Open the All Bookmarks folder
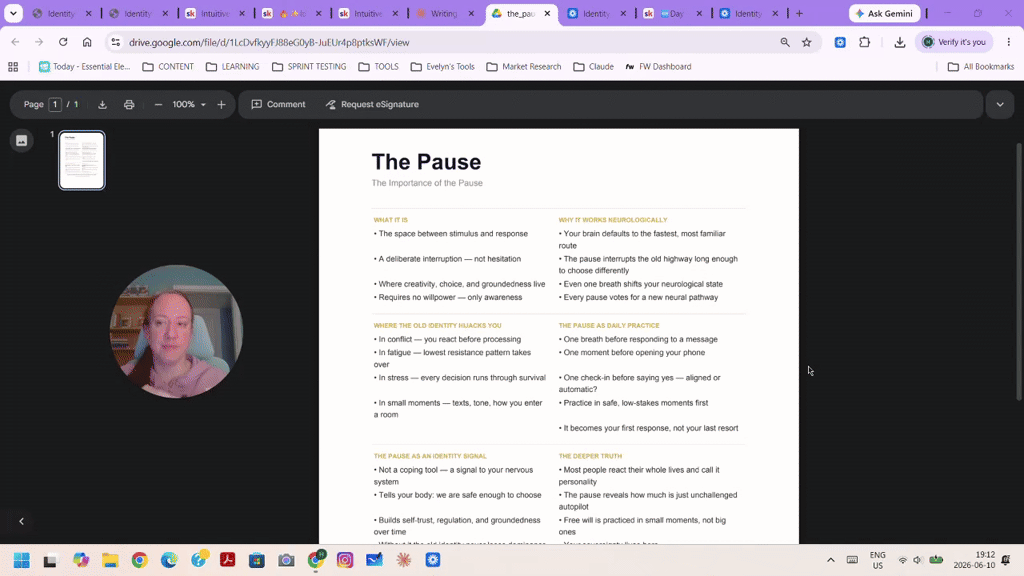Image resolution: width=1024 pixels, height=576 pixels. tap(981, 67)
